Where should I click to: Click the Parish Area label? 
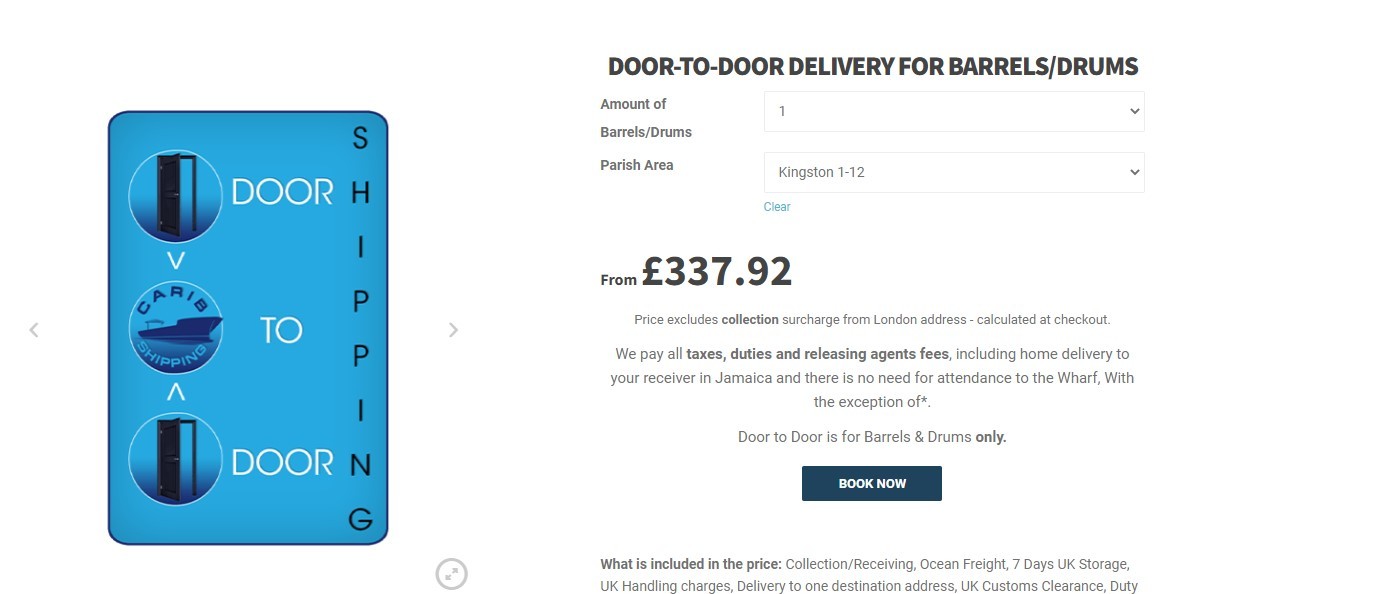(637, 165)
